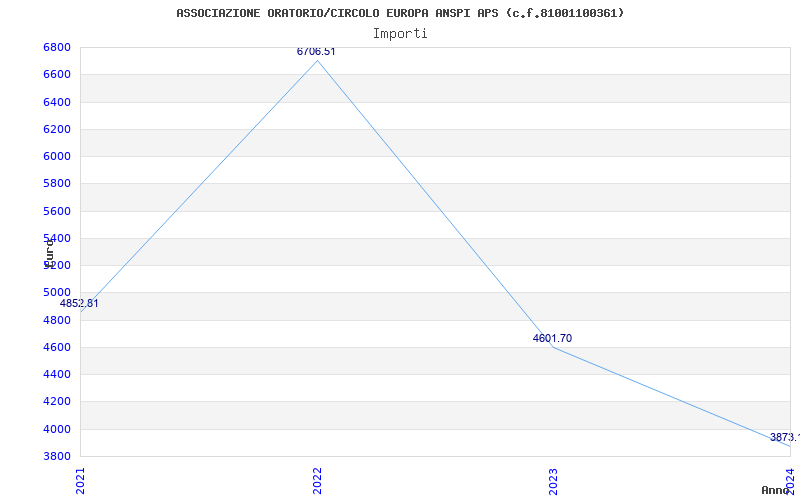This screenshot has width=800, height=500.
Task: Click the 2022 x-axis year label
Action: point(317,481)
